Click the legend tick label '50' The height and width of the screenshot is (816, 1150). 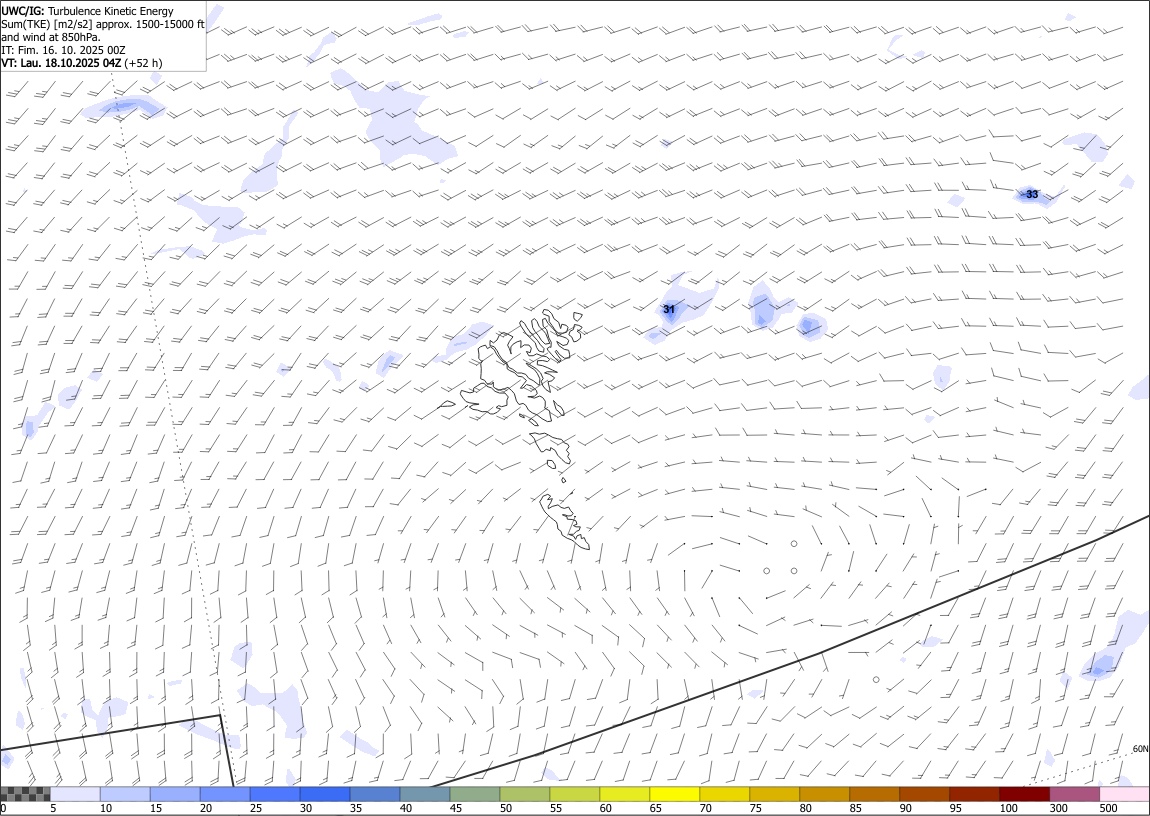tap(505, 808)
